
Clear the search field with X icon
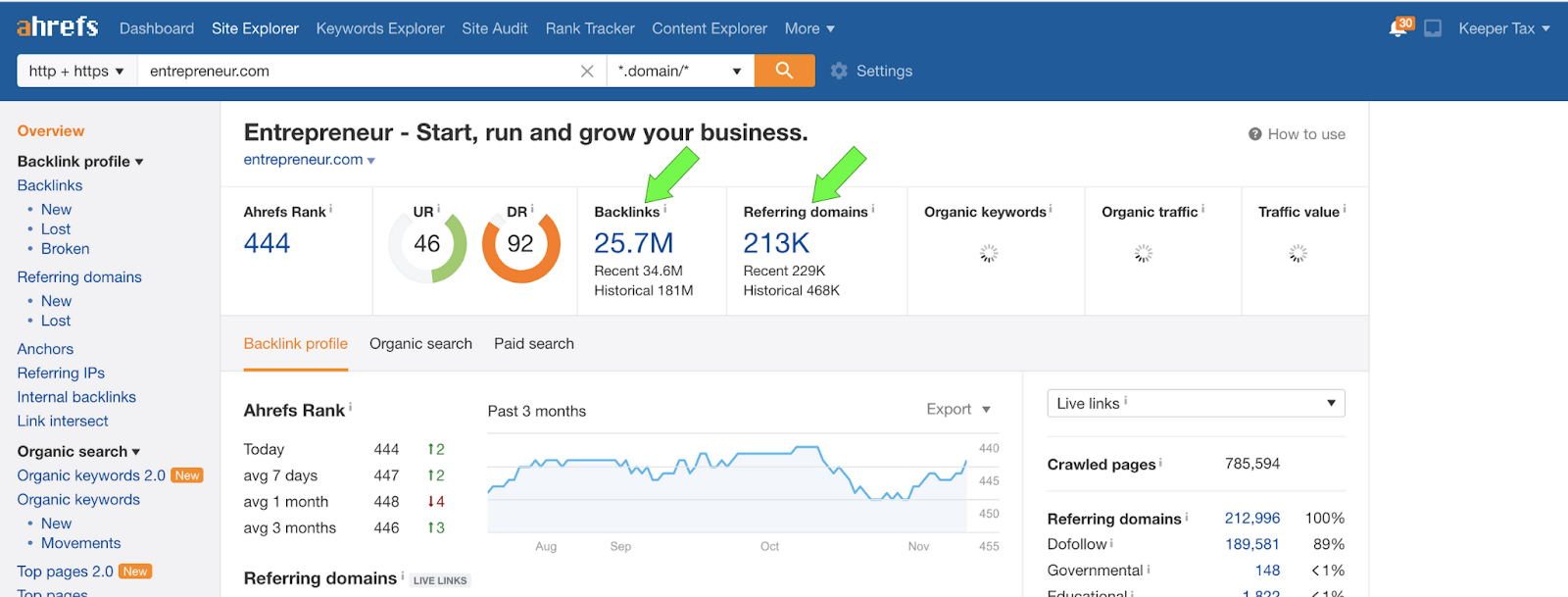(587, 71)
